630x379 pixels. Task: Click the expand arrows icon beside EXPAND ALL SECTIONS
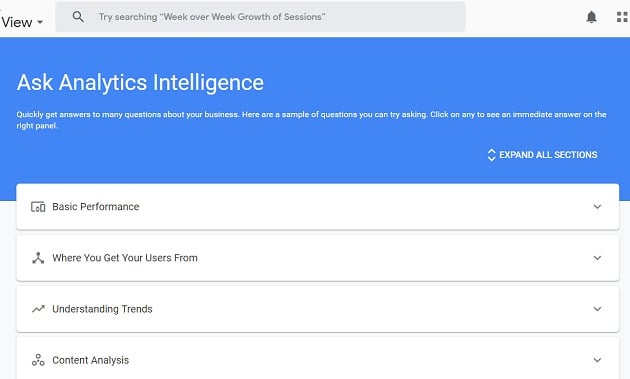point(491,155)
